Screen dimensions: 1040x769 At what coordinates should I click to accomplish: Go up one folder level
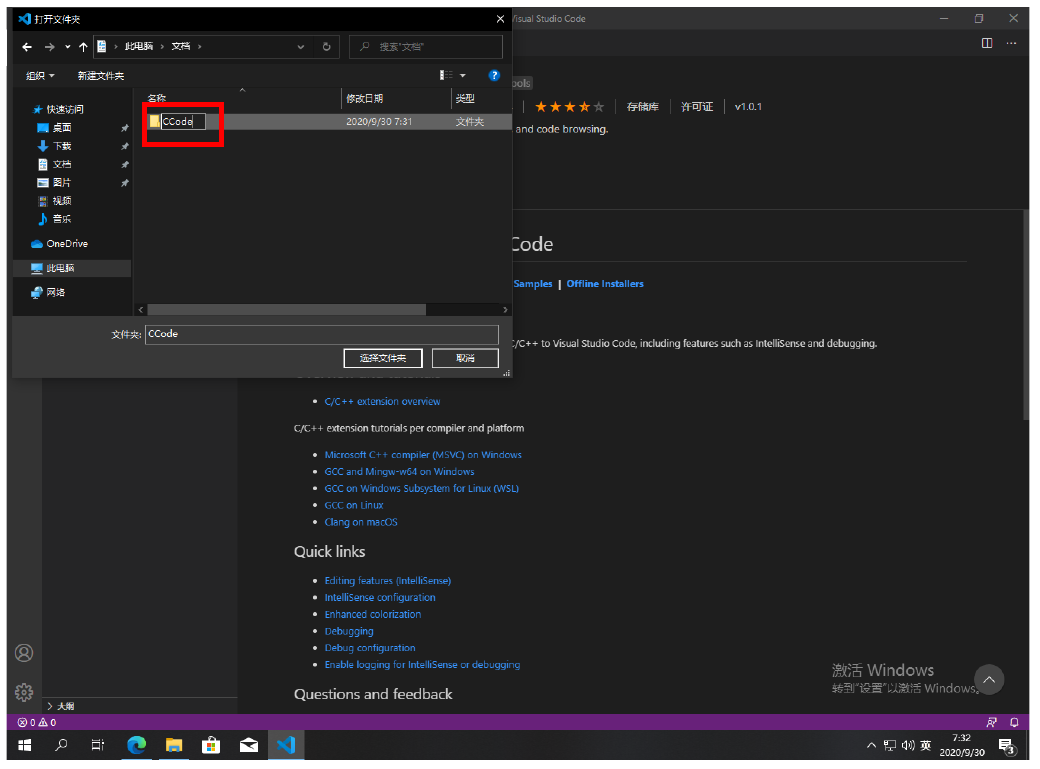coord(83,47)
